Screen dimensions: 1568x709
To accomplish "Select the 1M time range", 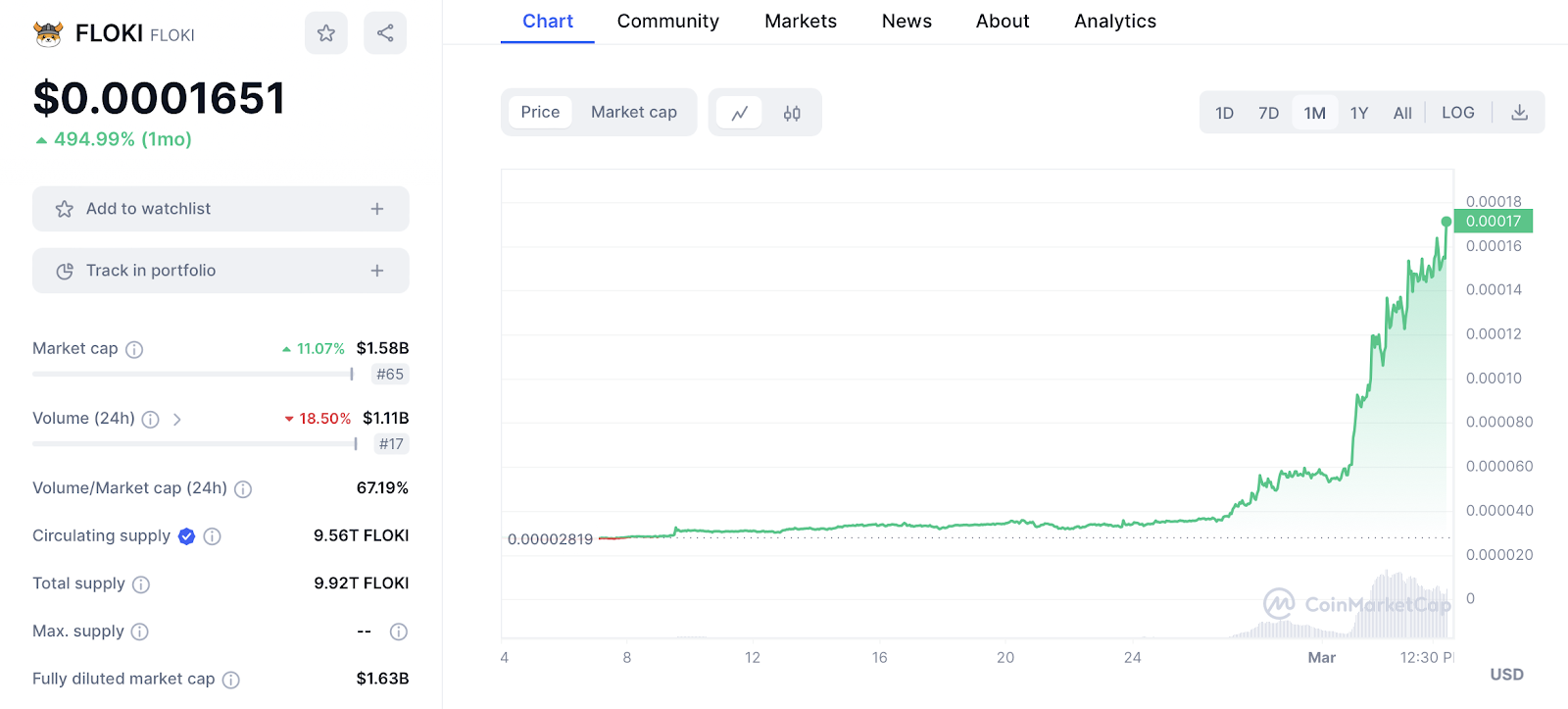I will [x=1314, y=113].
